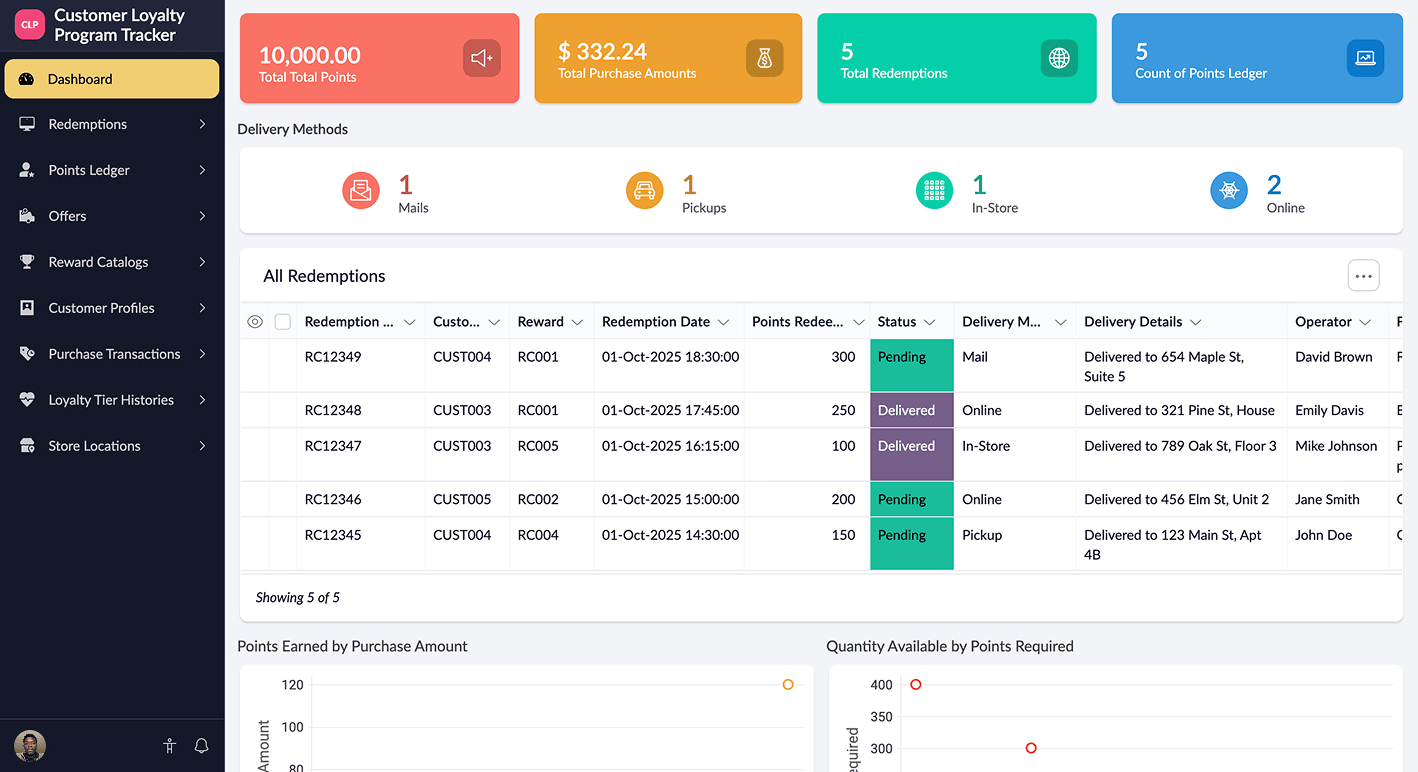Open the Delivery Method column dropdown

1061,321
